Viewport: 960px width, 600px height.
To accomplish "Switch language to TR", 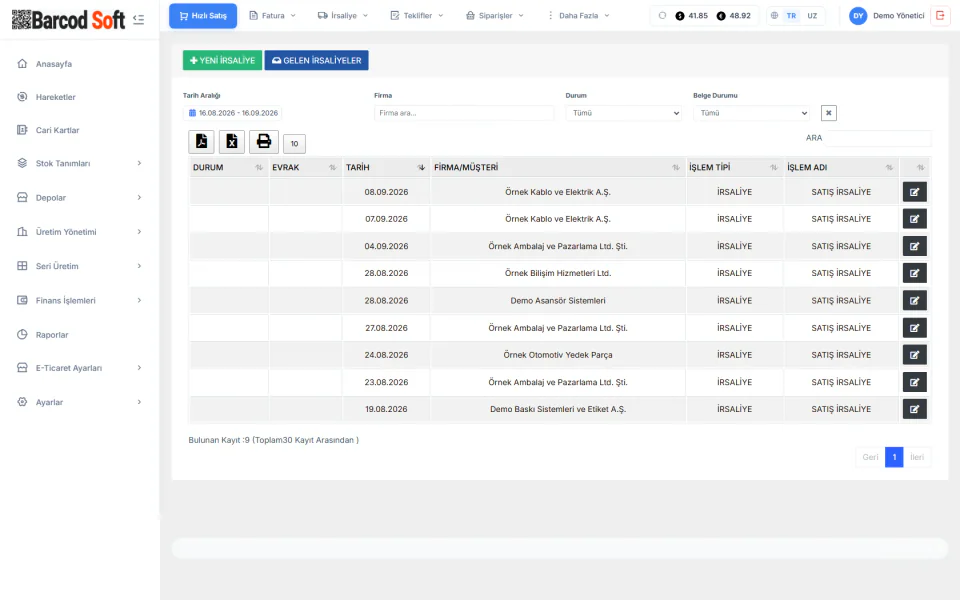I will click(791, 16).
